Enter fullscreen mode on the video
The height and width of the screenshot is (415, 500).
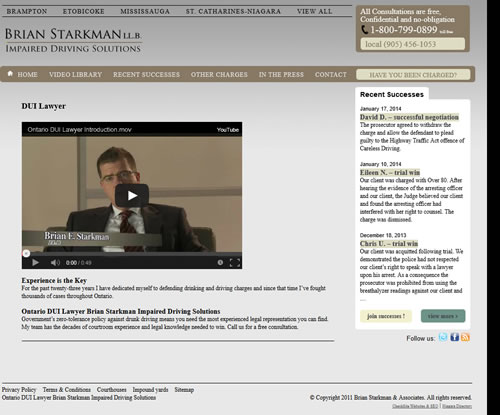[235, 263]
